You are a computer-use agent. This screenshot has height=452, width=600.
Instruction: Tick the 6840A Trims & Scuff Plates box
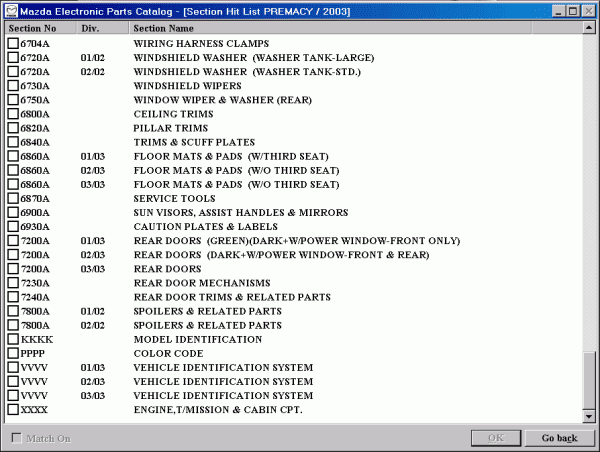(x=13, y=142)
